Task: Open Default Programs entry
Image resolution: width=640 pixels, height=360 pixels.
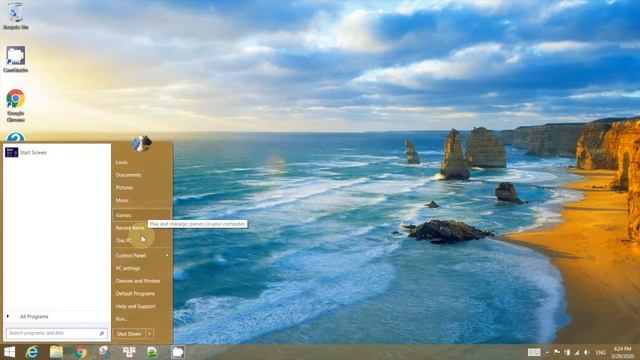Action: pyautogui.click(x=135, y=293)
